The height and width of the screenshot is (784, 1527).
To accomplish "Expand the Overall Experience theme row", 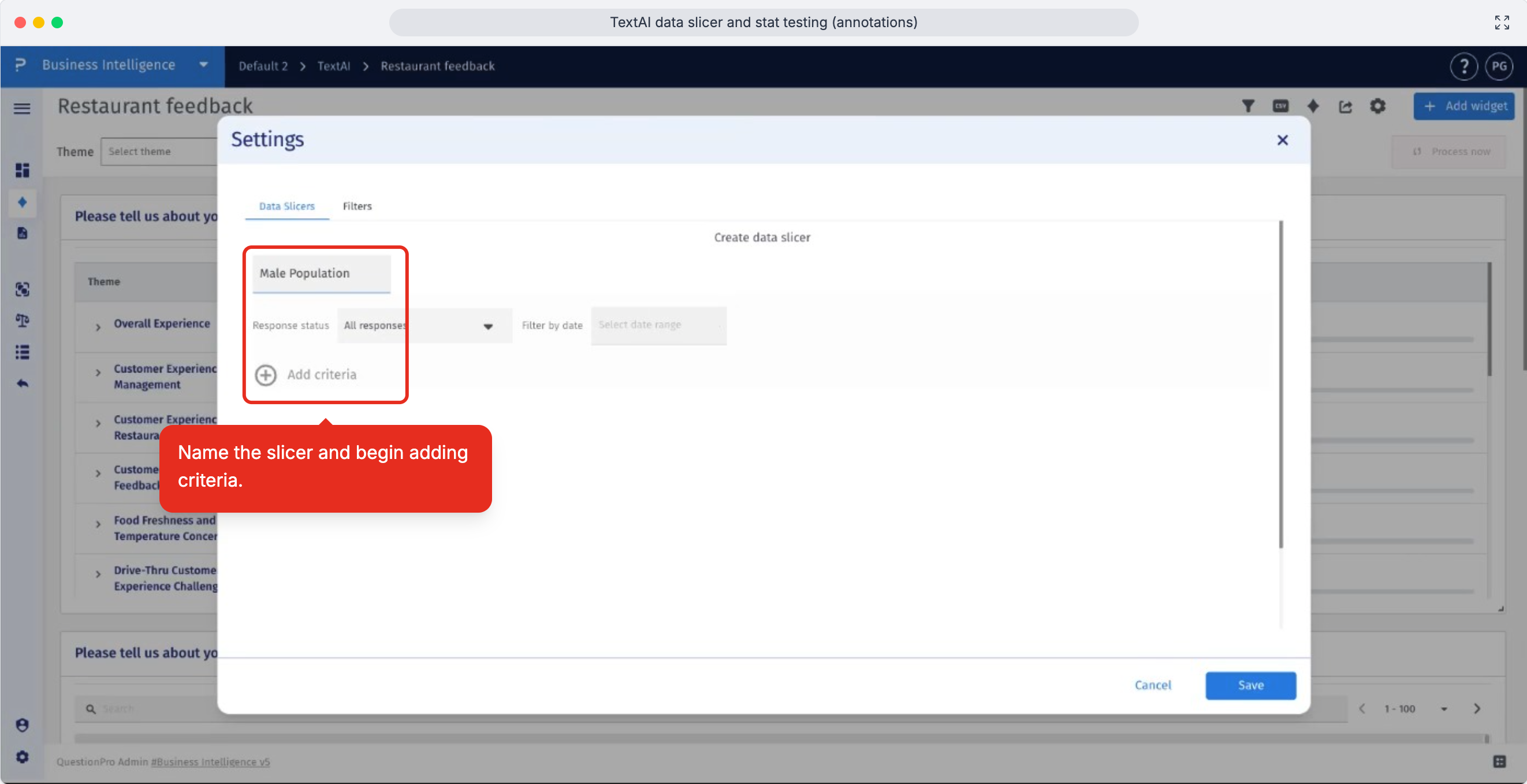I will tap(98, 327).
